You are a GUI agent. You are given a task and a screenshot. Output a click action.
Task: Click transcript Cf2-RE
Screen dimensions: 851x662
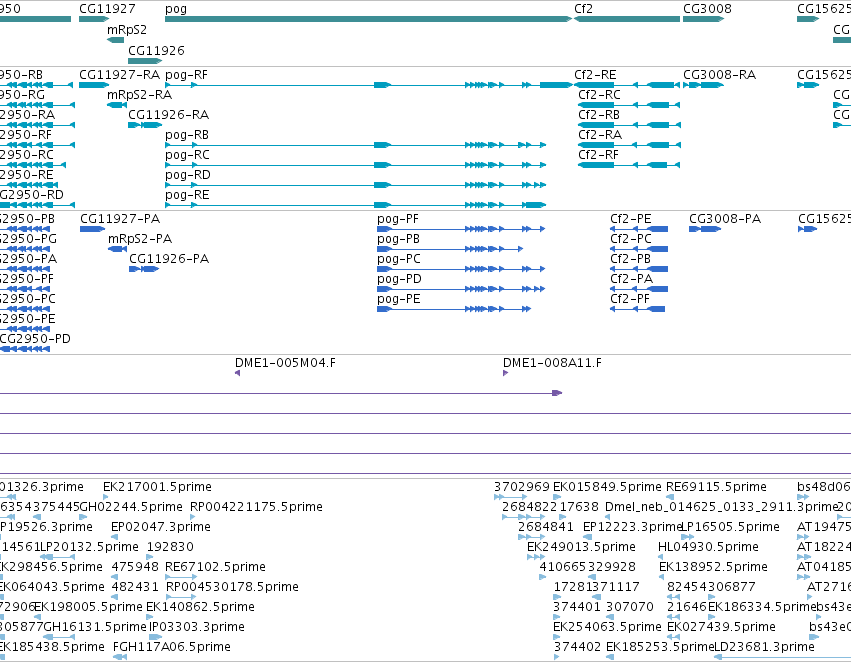point(627,85)
